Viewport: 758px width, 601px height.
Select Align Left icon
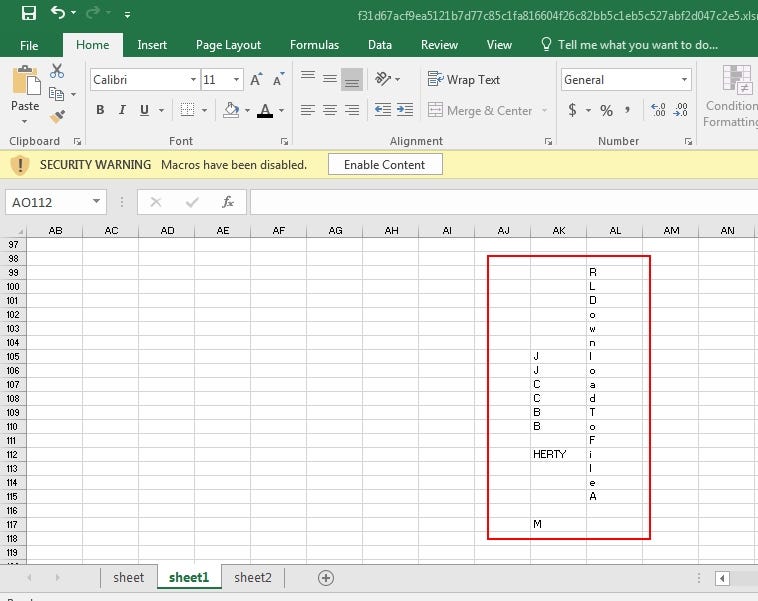click(x=307, y=110)
